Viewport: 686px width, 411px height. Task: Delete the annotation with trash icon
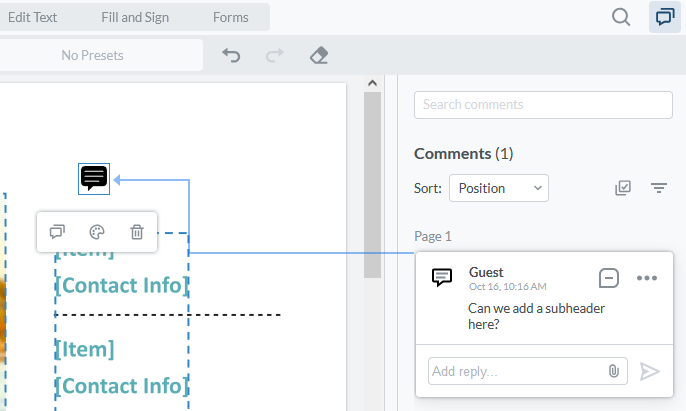(x=137, y=232)
